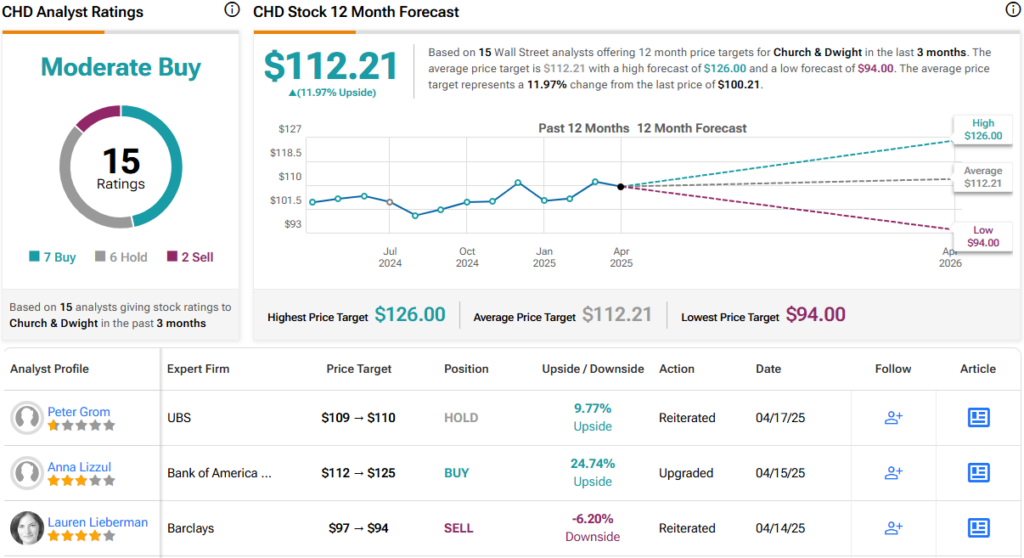Follow analyst Peter Grom
The image size is (1024, 558).
893,418
